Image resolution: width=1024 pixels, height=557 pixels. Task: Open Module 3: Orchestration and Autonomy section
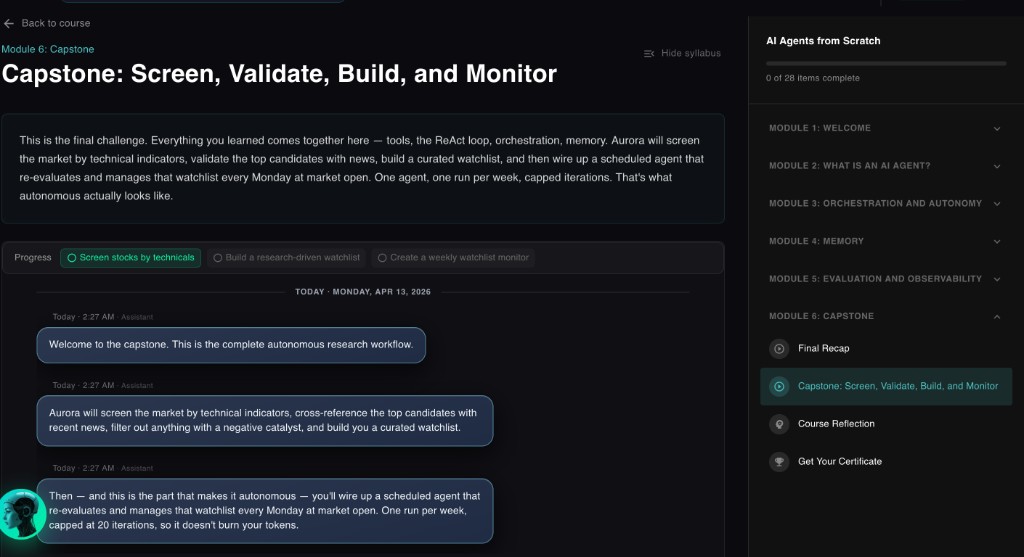click(x=886, y=204)
